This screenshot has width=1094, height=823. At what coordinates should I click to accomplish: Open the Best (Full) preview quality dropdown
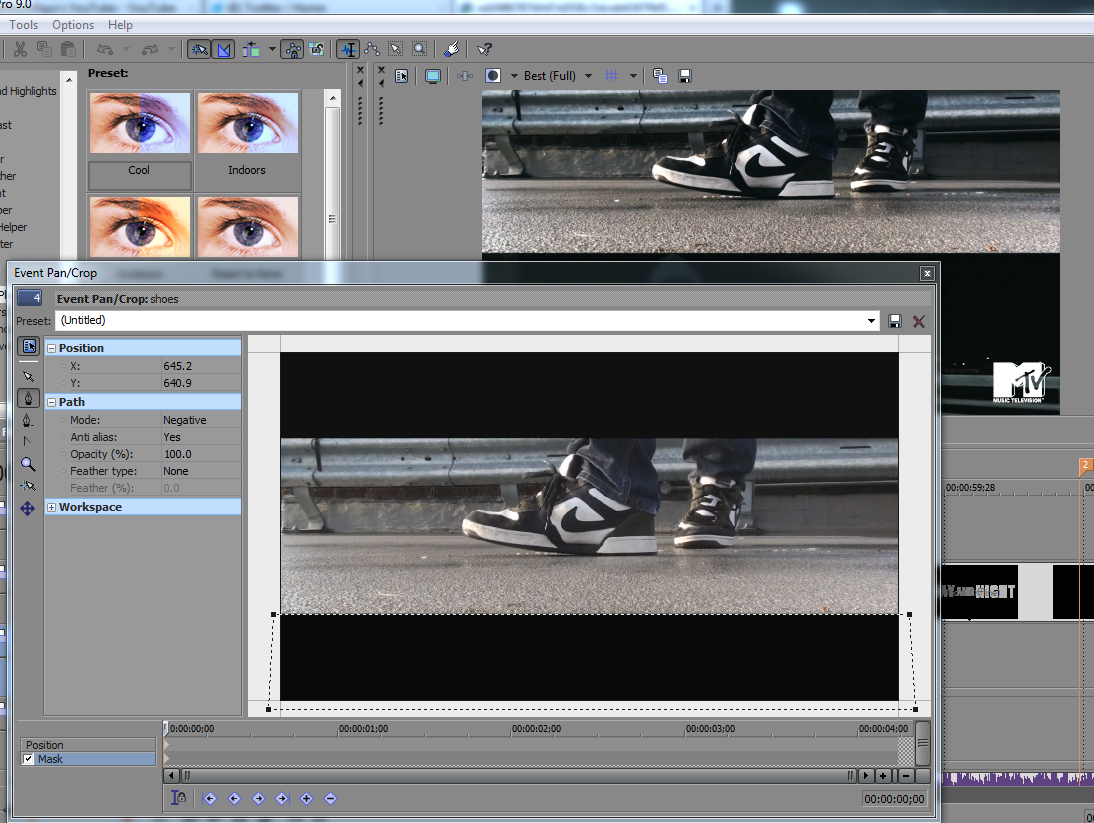pos(558,76)
